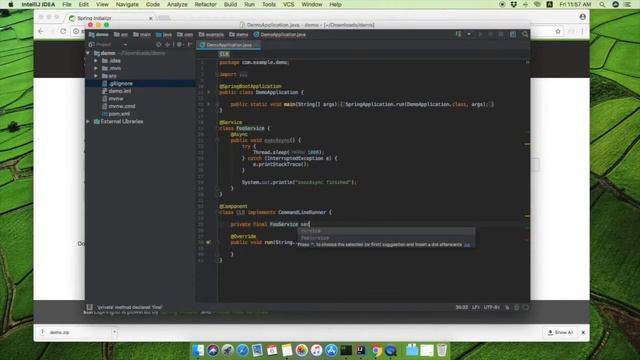The image size is (640, 360).
Task: Open Spotlight search in menu bar
Action: [x=602, y=4]
